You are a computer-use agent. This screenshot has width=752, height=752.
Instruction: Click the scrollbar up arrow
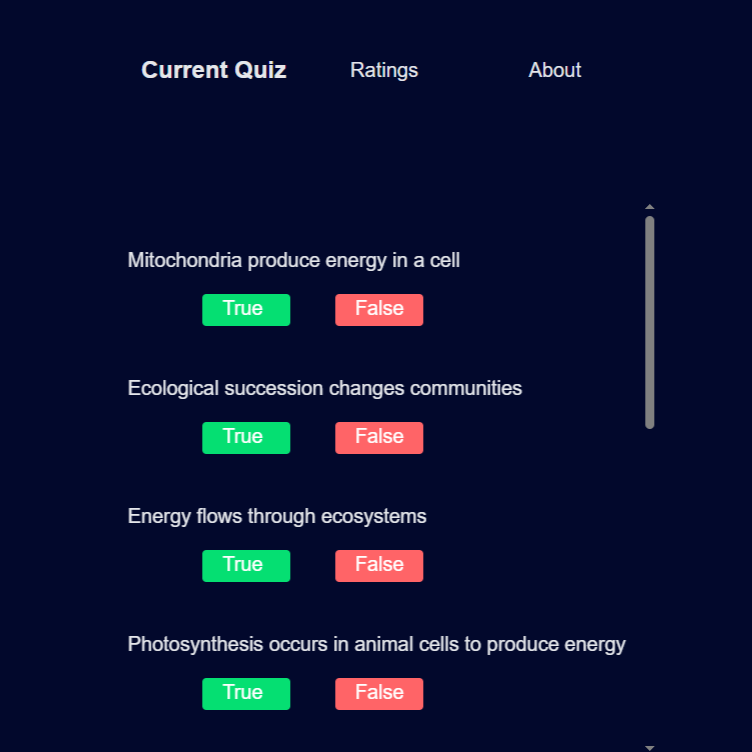click(x=650, y=207)
